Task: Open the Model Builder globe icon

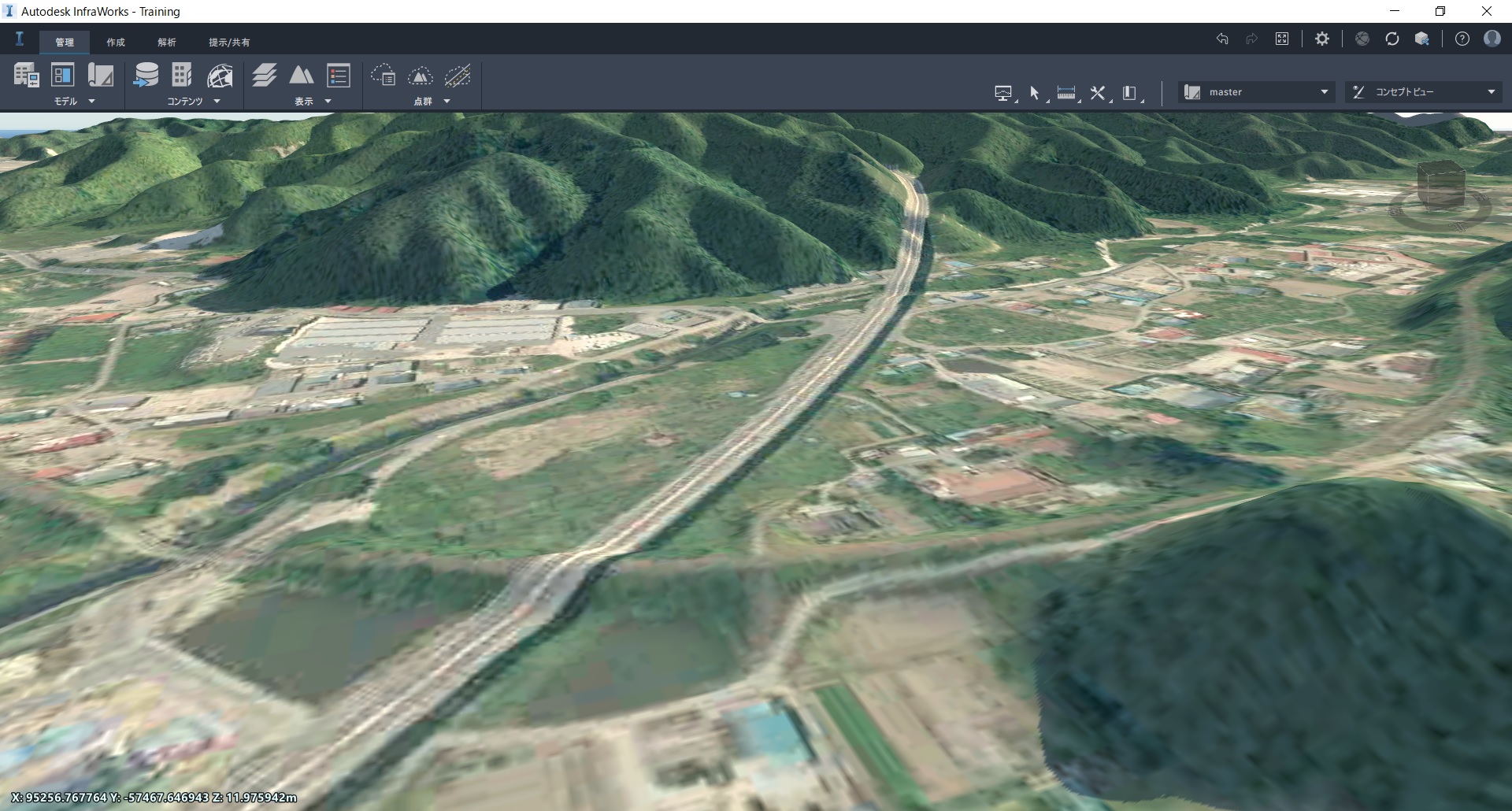Action: (x=220, y=76)
